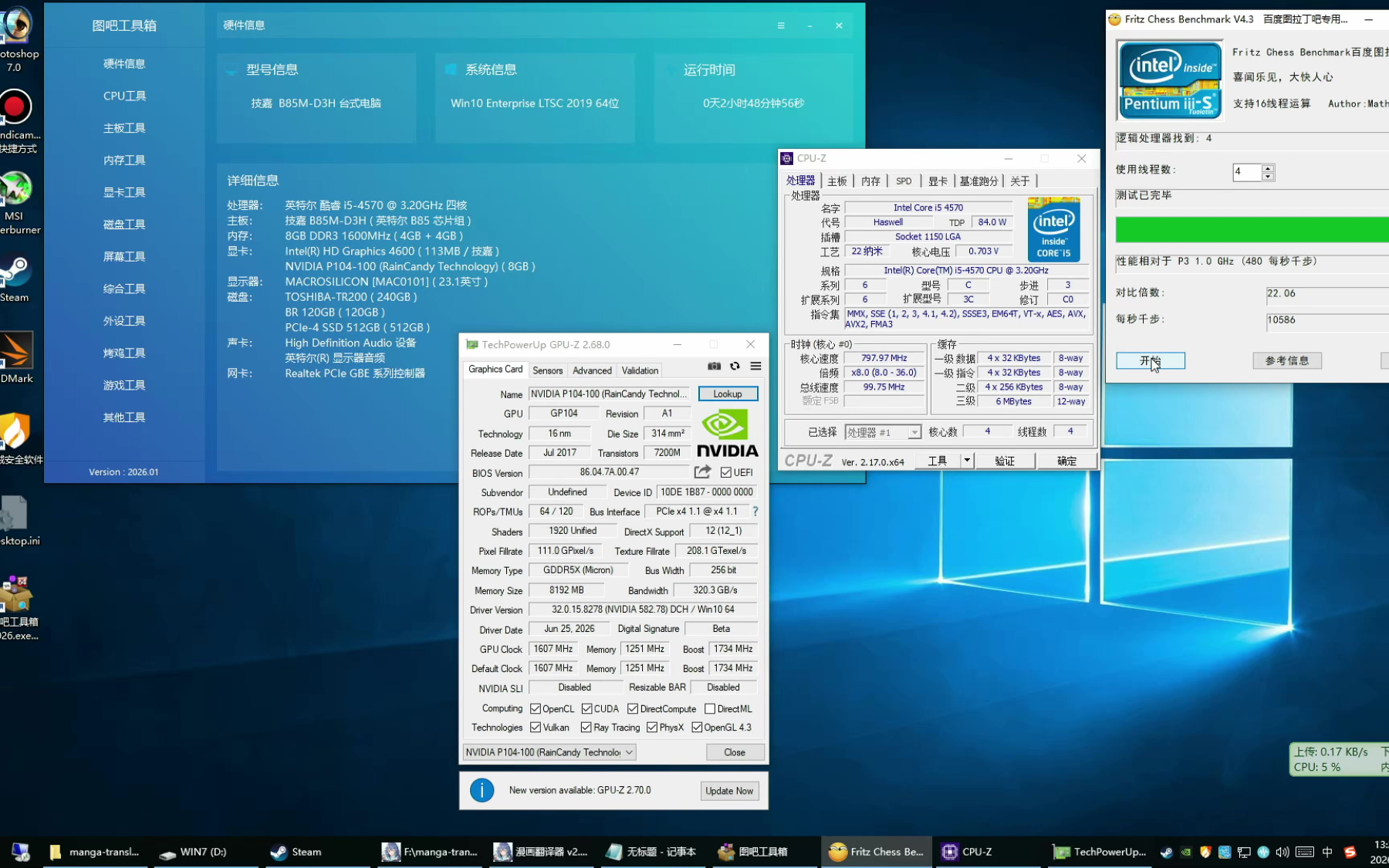Screen dimensions: 1389x868
Task: Click the green benchmark progress bar
Action: click(1252, 229)
